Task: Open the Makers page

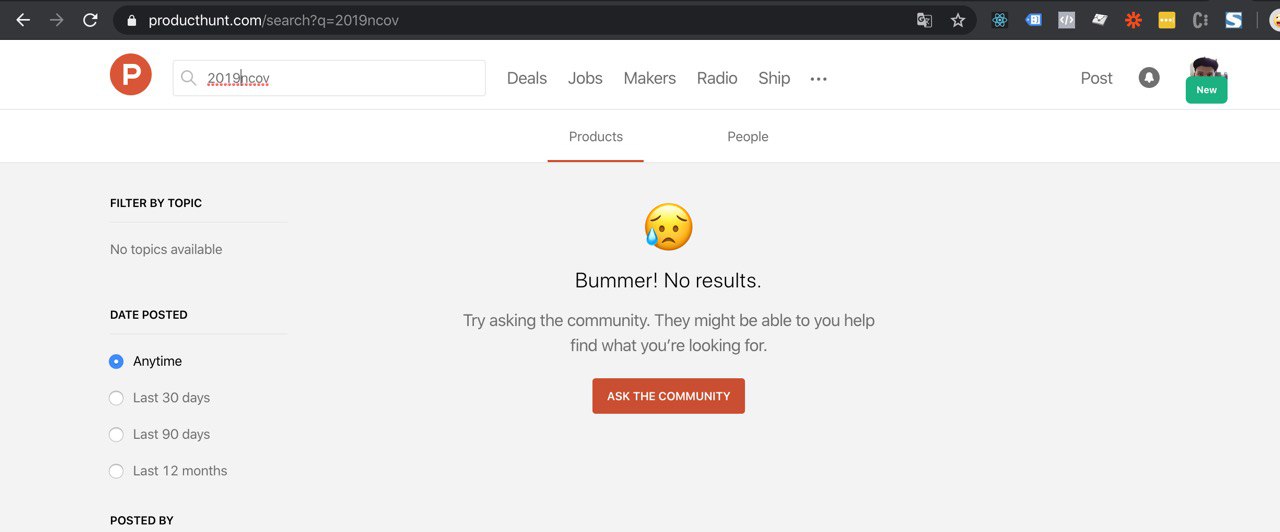Action: pos(650,78)
